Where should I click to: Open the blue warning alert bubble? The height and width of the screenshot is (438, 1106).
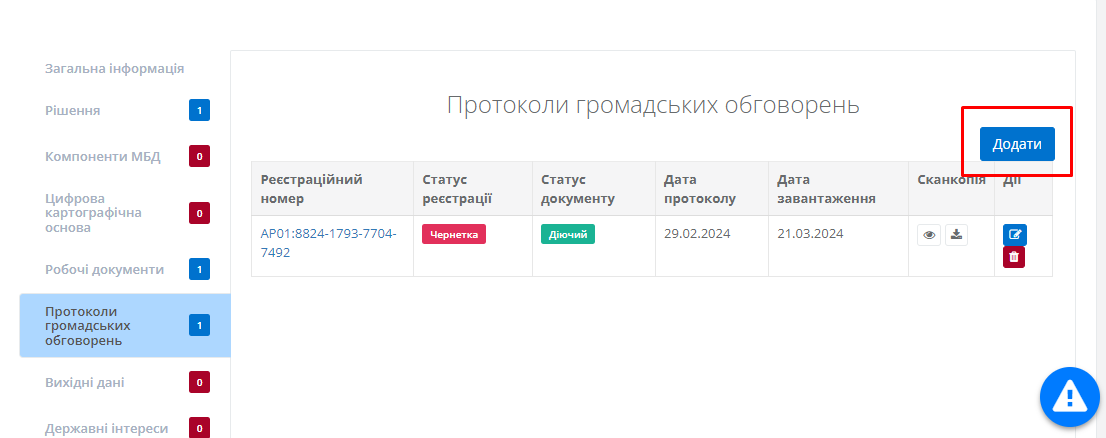[1069, 397]
